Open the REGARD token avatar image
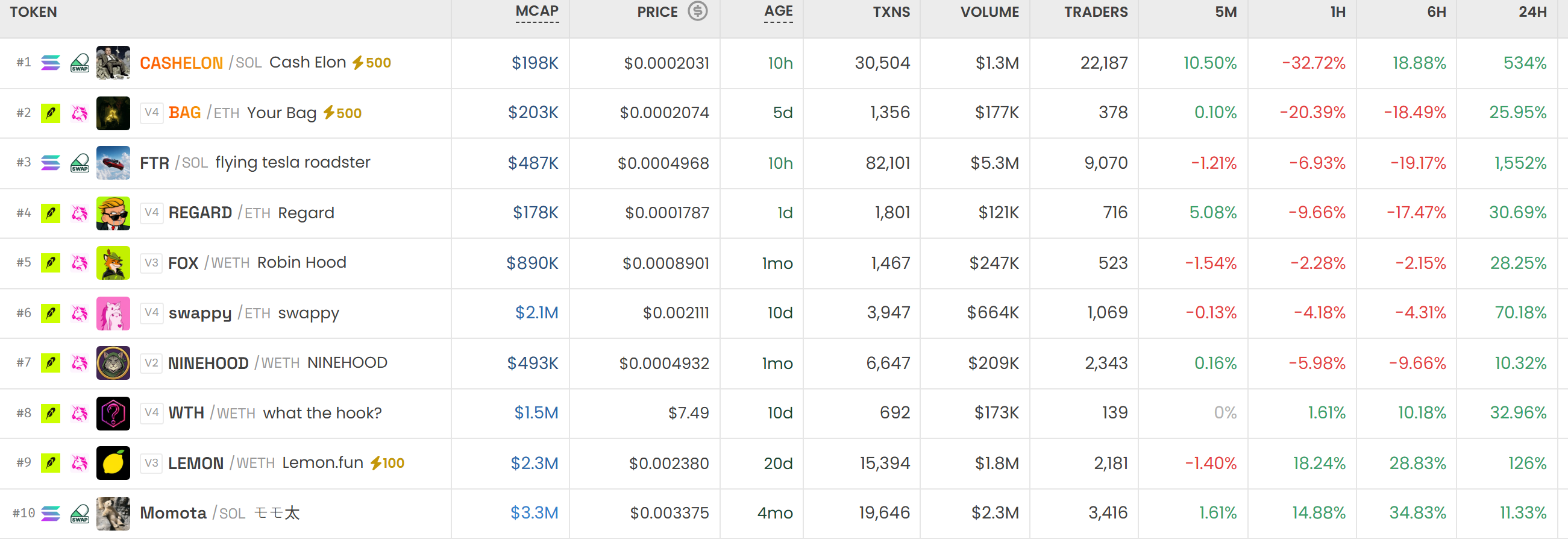 (x=113, y=213)
